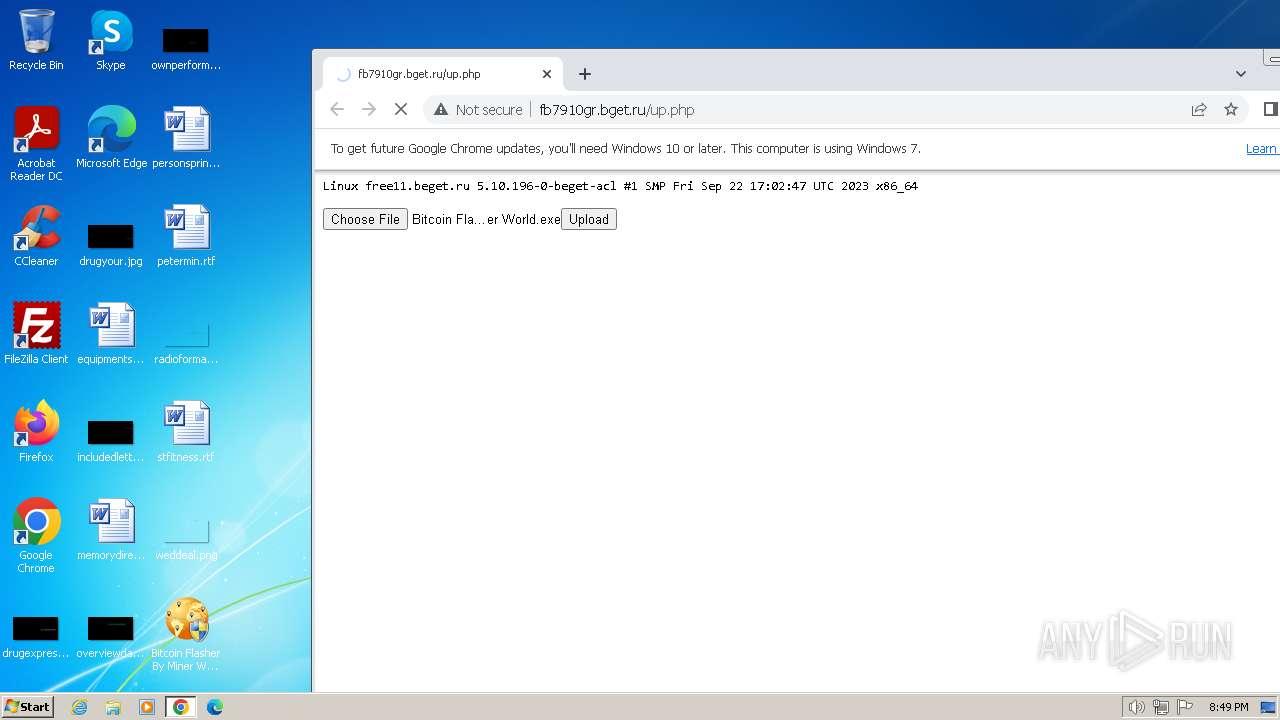The image size is (1280, 720).
Task: Open Windows Media Player from taskbar
Action: pyautogui.click(x=147, y=707)
